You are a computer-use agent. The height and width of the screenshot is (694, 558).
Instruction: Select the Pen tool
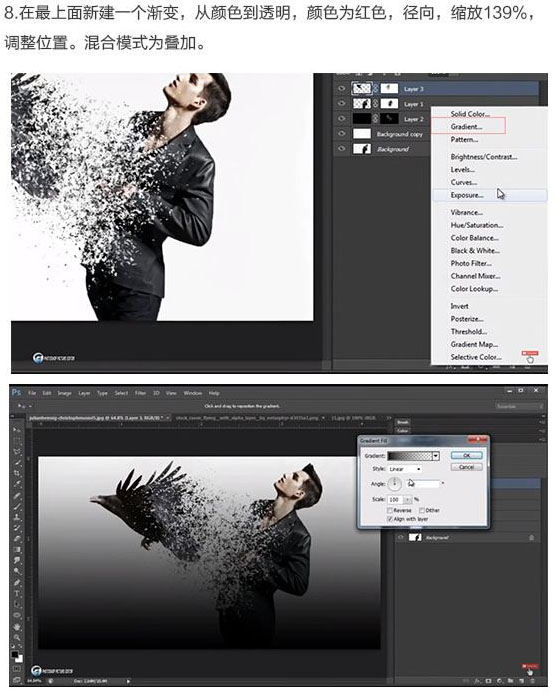(16, 582)
